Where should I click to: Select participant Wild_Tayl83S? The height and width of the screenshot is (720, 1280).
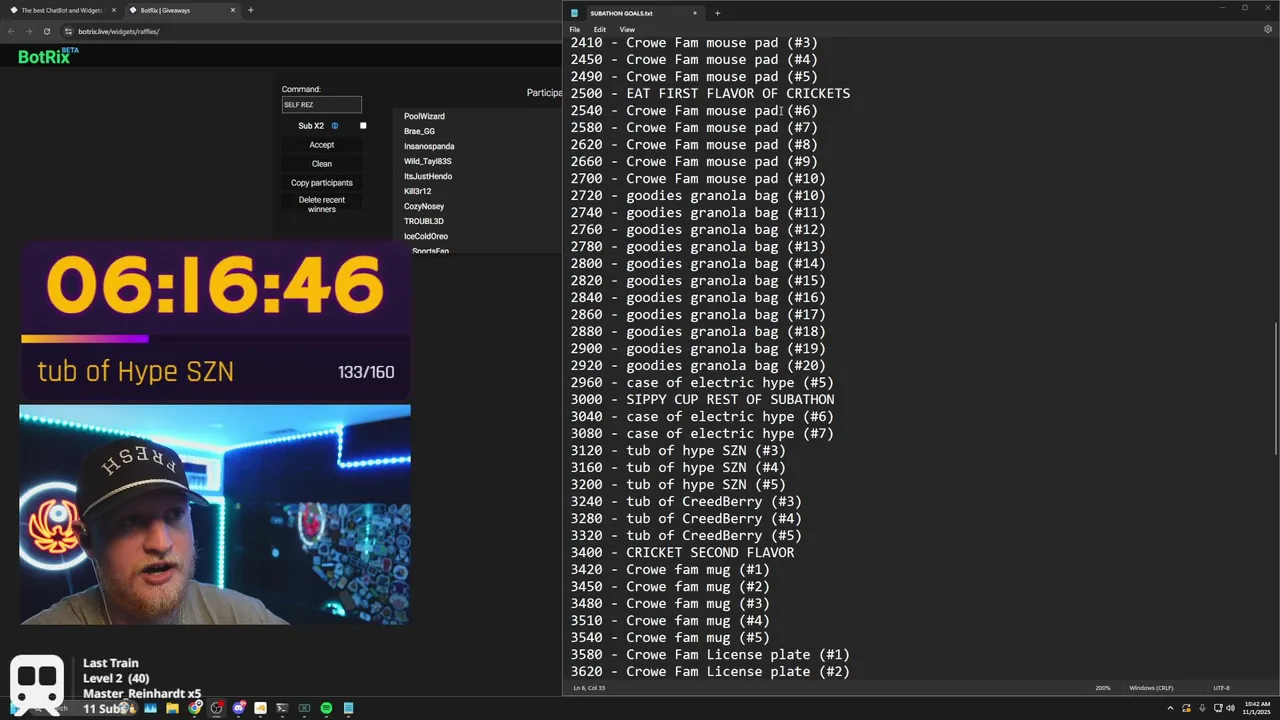click(428, 161)
